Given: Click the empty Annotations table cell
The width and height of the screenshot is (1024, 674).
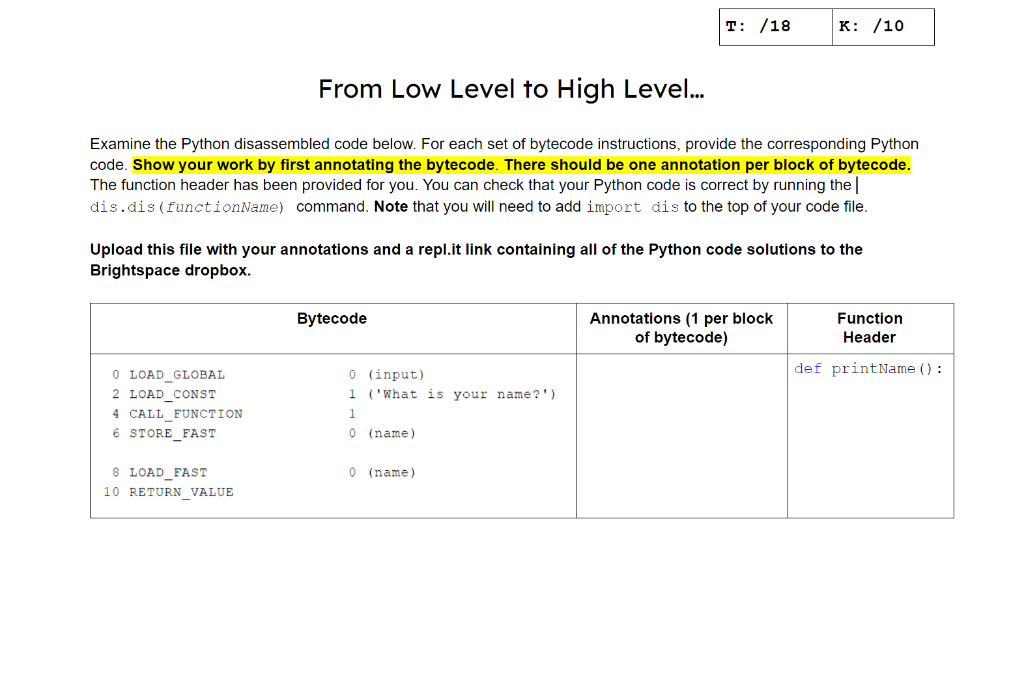Looking at the screenshot, I should (x=680, y=435).
